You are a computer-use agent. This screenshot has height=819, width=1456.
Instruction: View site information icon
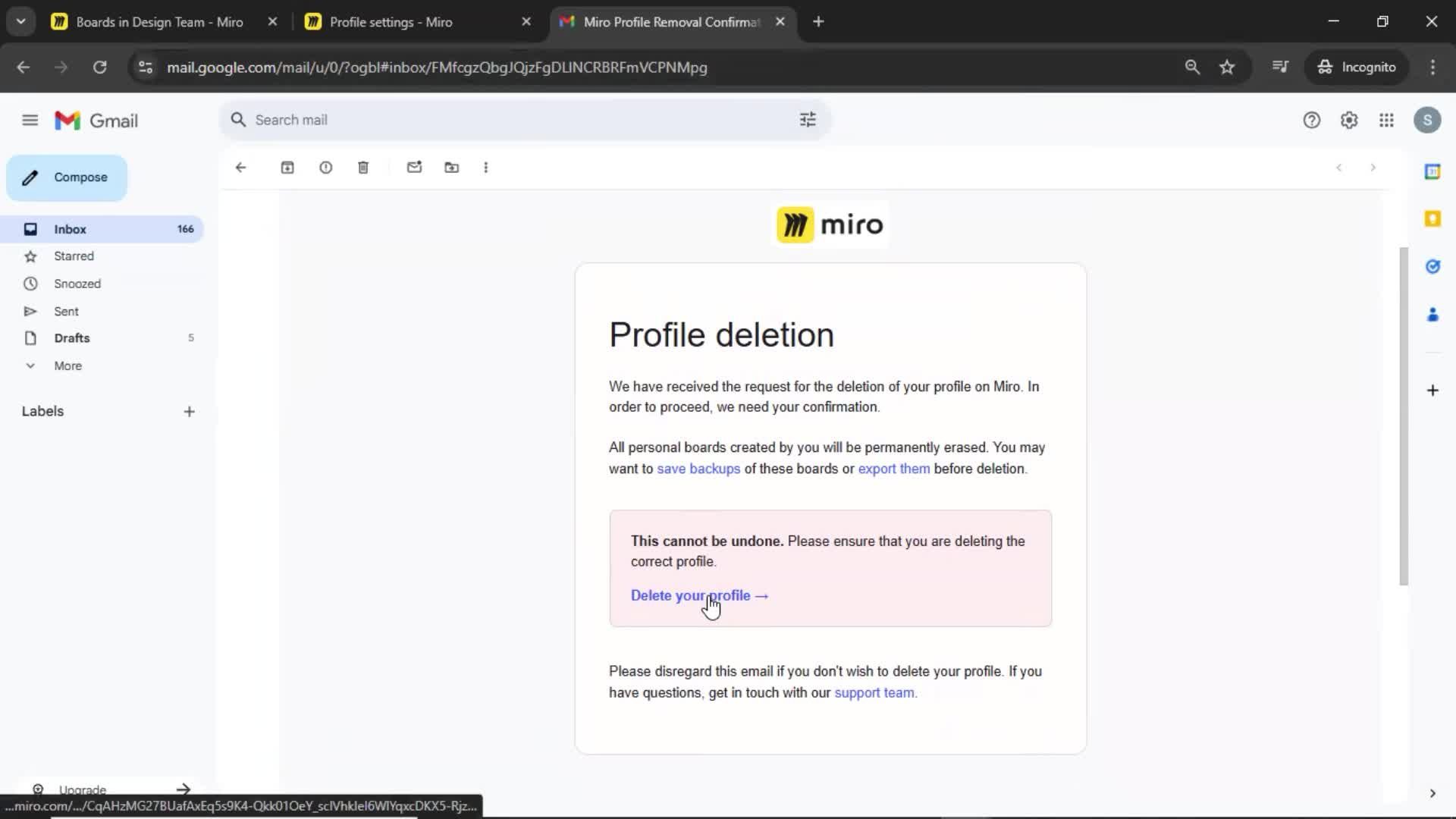(x=145, y=67)
